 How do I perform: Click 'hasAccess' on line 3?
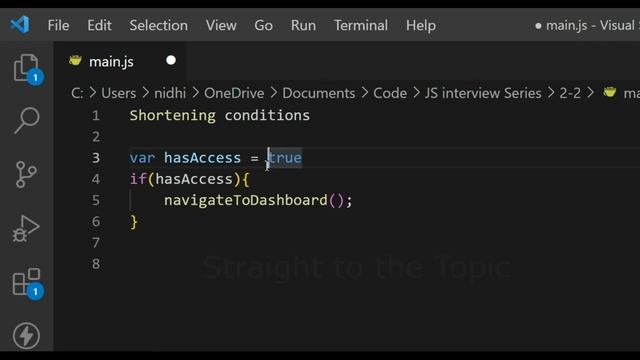pyautogui.click(x=202, y=158)
